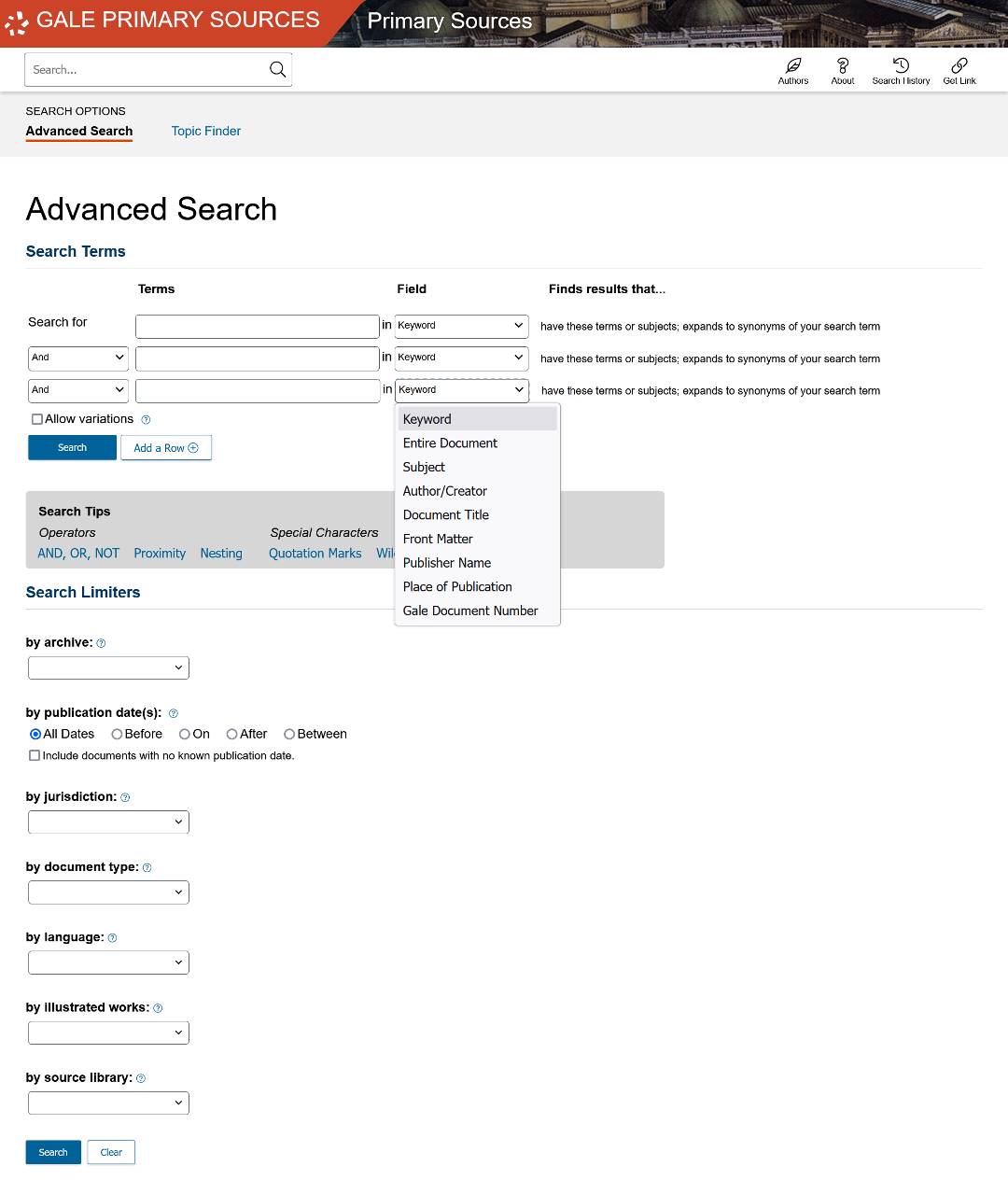The height and width of the screenshot is (1180, 1008).
Task: Click the second row terms input field
Action: click(258, 358)
